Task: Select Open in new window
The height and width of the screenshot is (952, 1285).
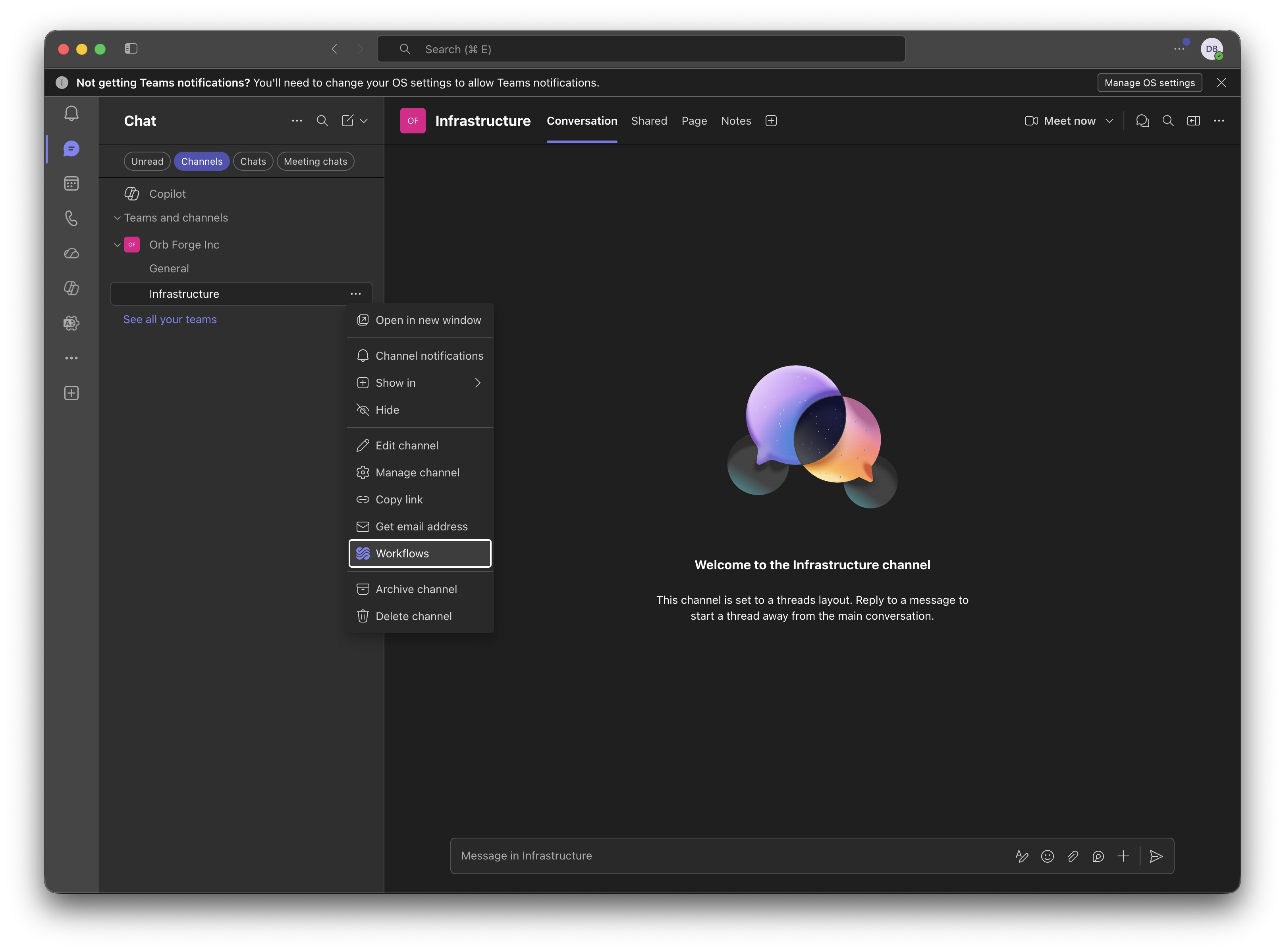Action: [420, 320]
